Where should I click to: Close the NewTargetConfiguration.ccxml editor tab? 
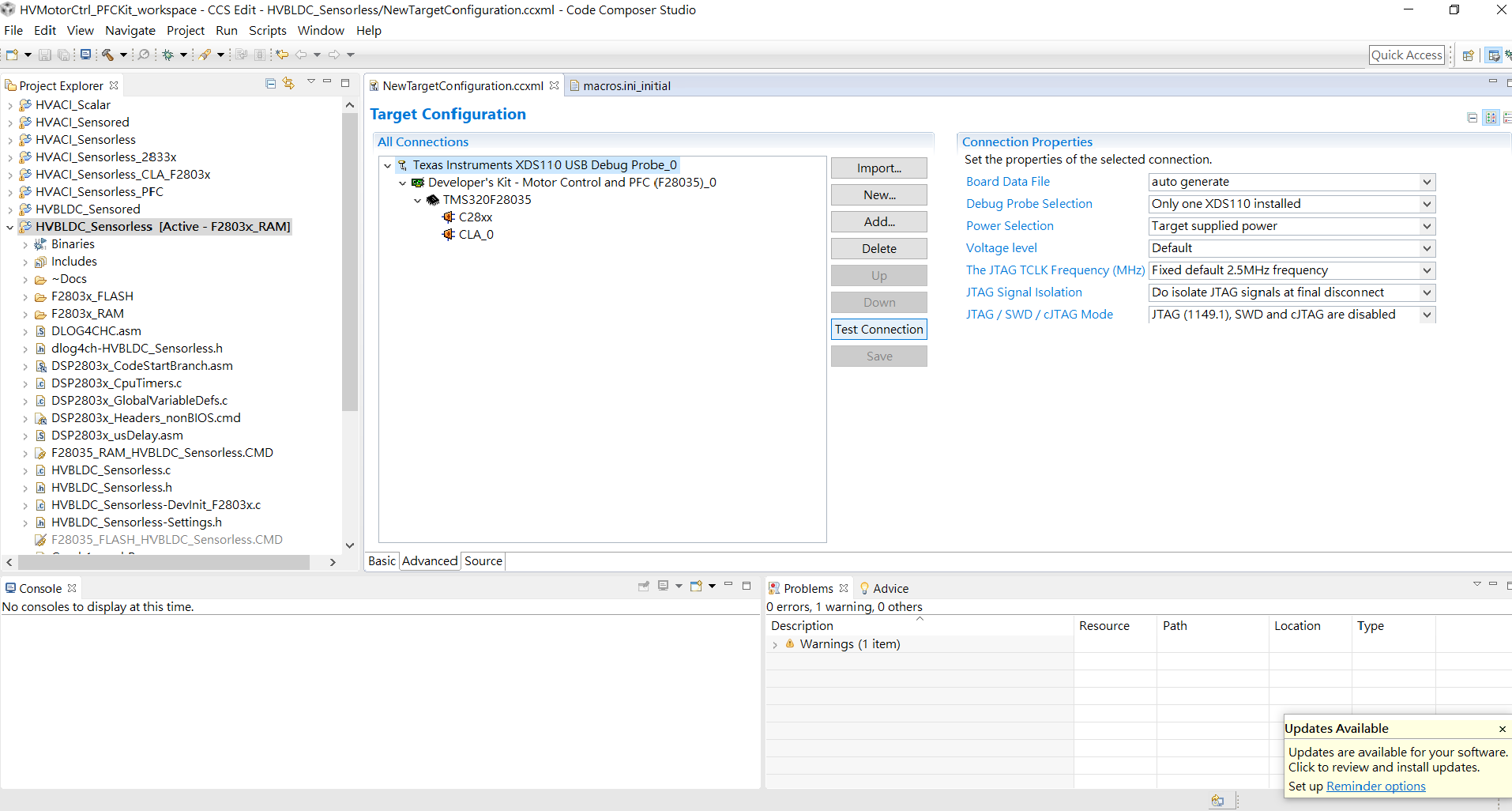[555, 85]
